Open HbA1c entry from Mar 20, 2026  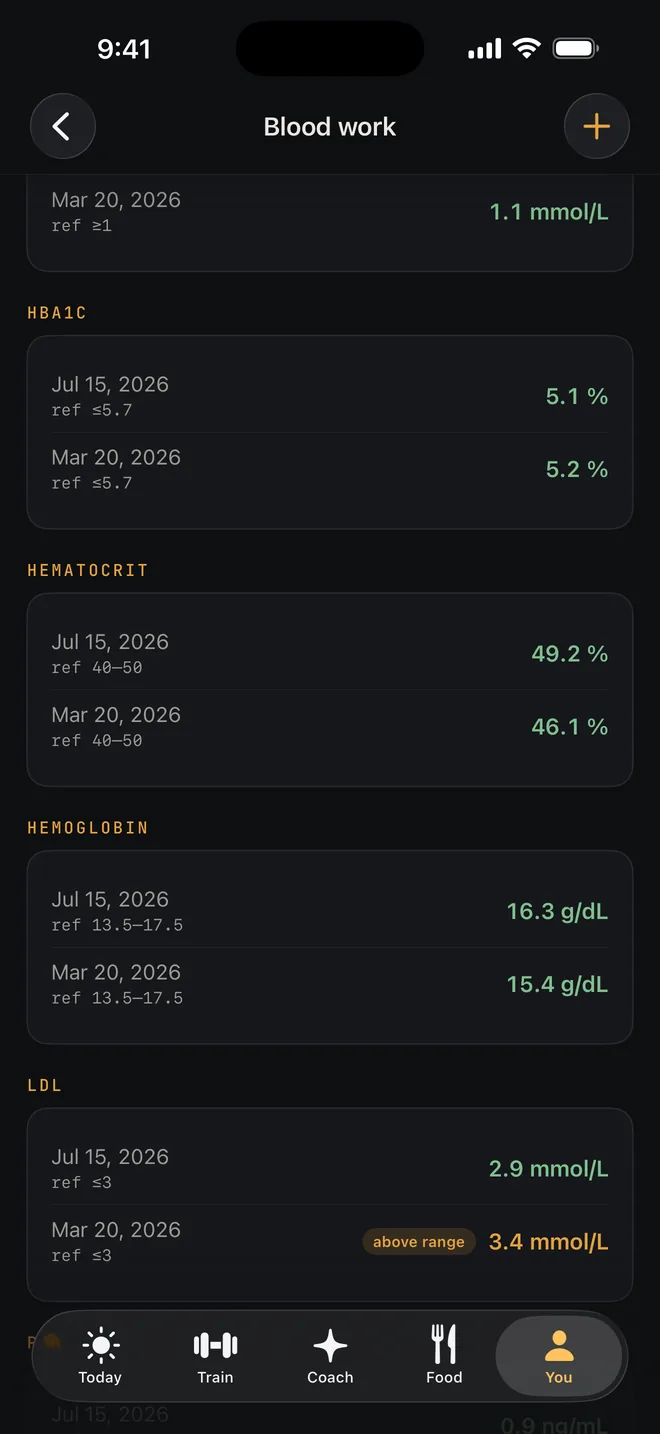tap(330, 469)
